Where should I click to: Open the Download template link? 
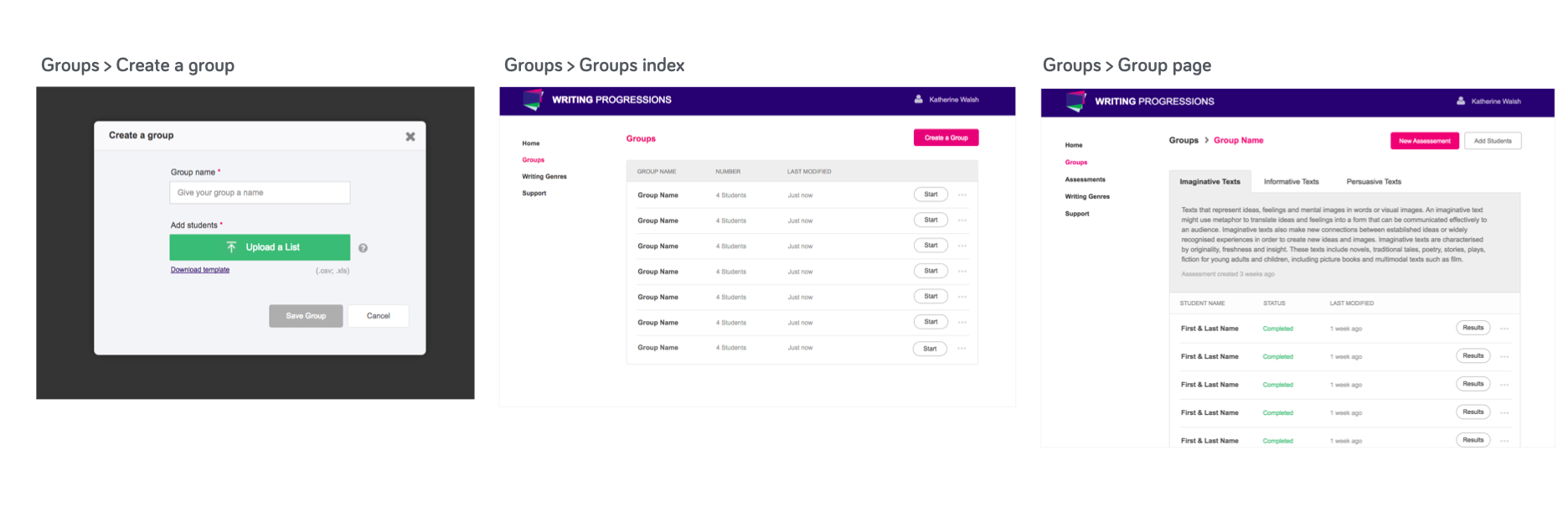[x=200, y=270]
